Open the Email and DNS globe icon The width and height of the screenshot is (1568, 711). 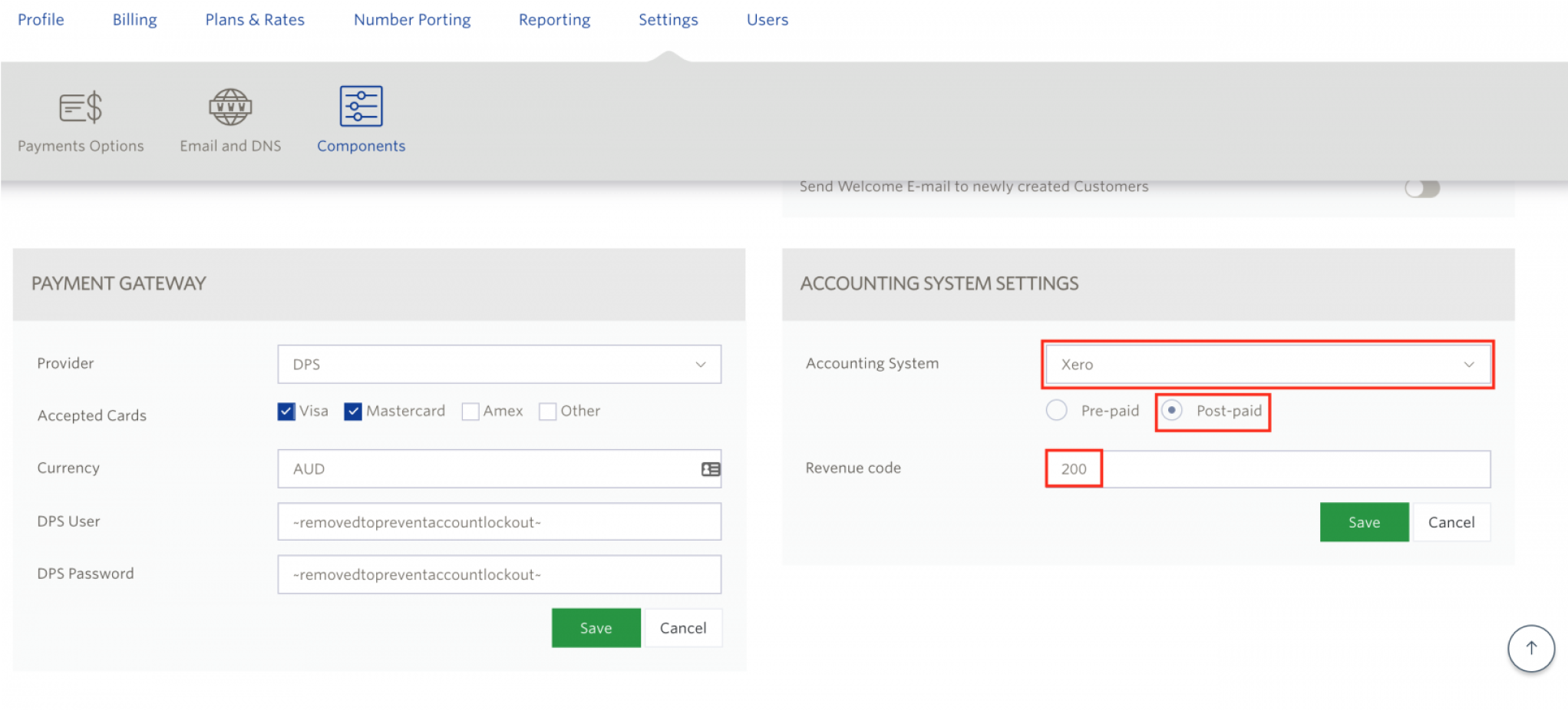(x=230, y=107)
